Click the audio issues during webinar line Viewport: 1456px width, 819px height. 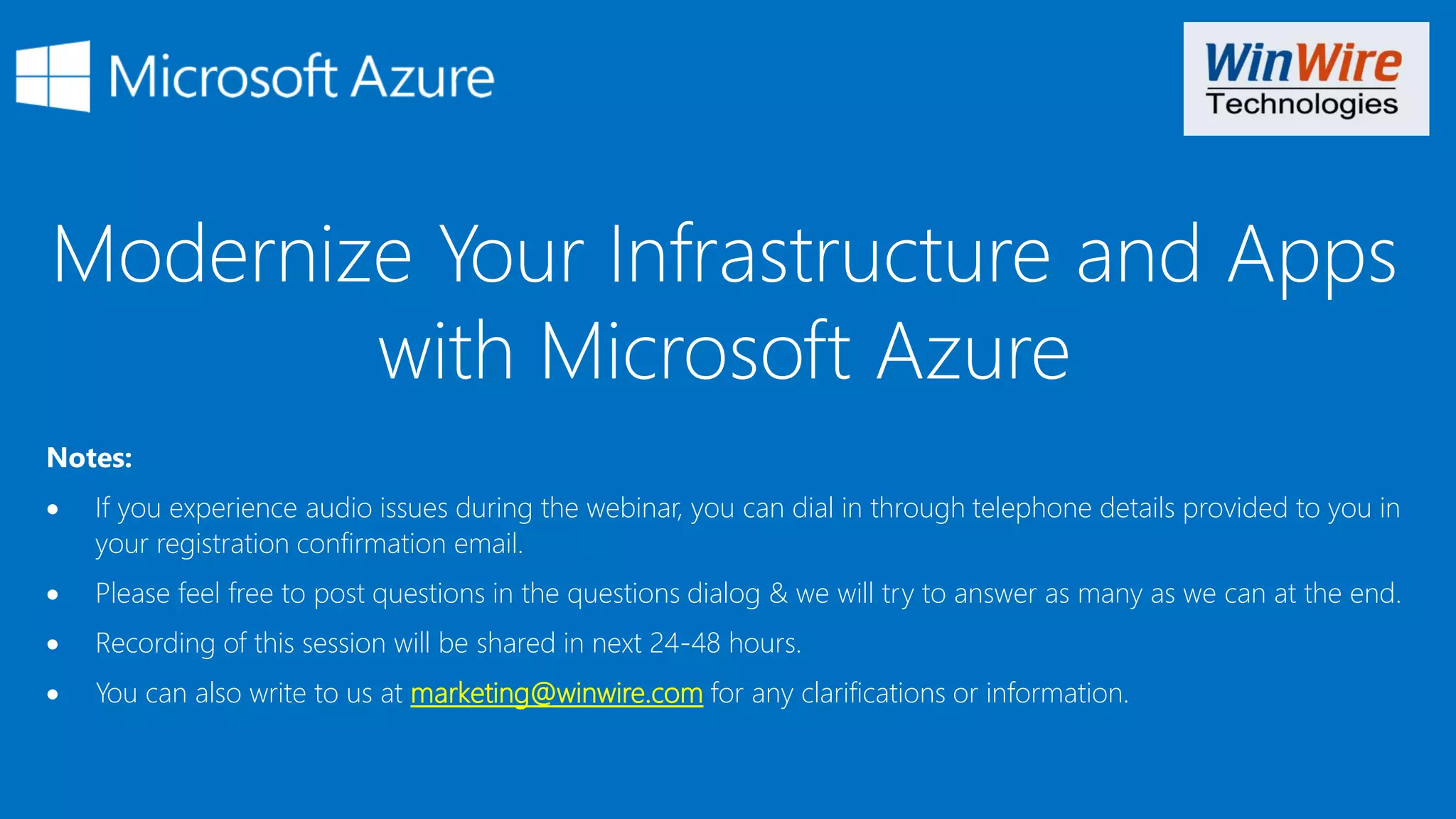747,508
